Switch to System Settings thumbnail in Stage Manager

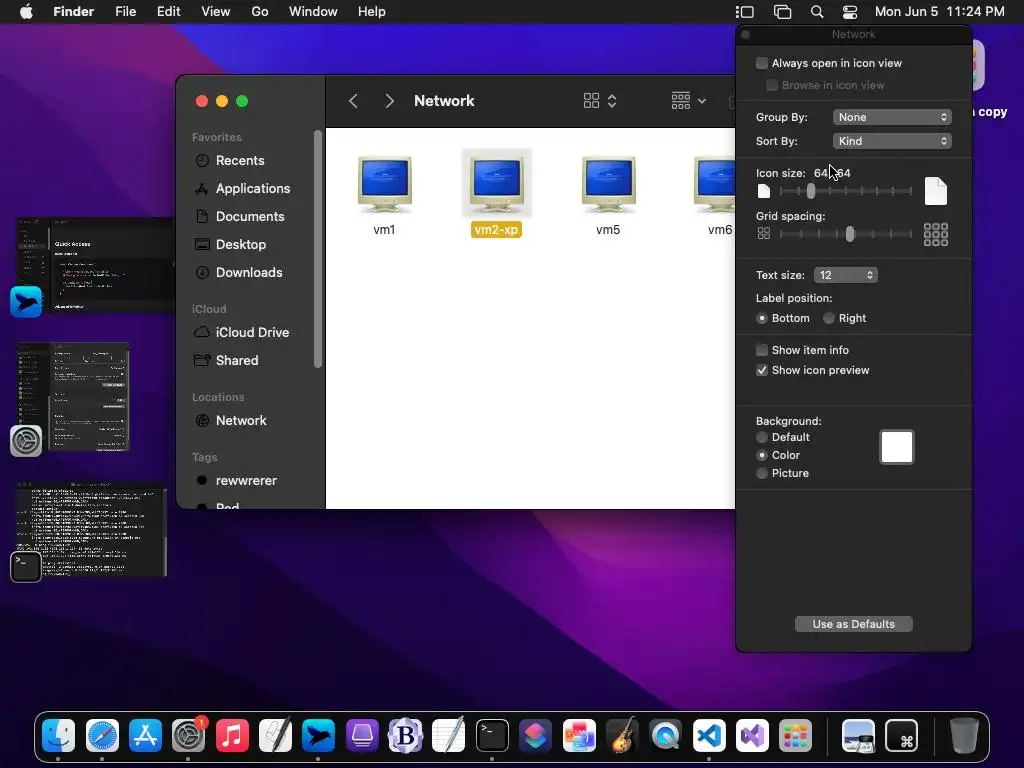[72, 397]
